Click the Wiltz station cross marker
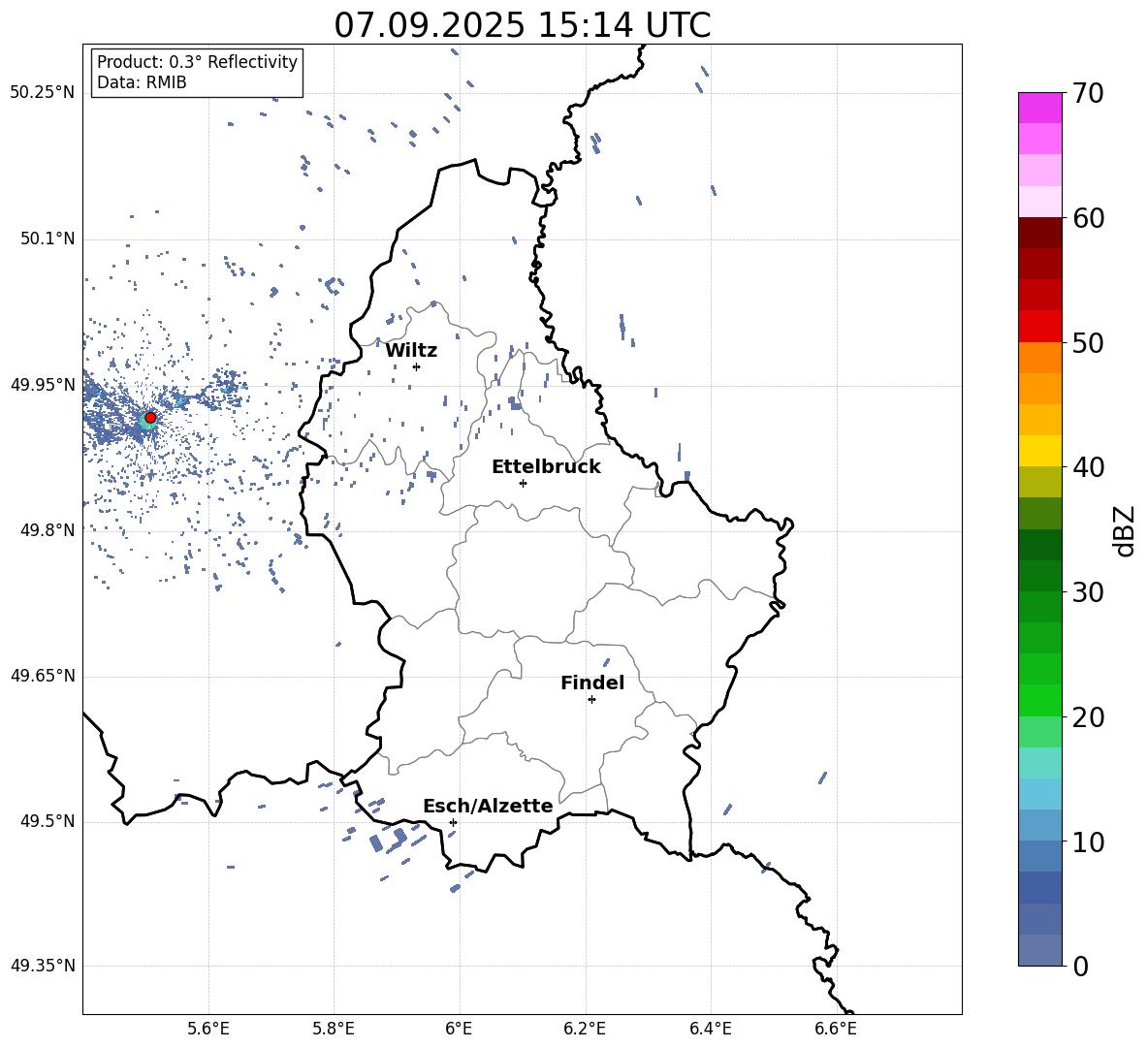 [417, 366]
